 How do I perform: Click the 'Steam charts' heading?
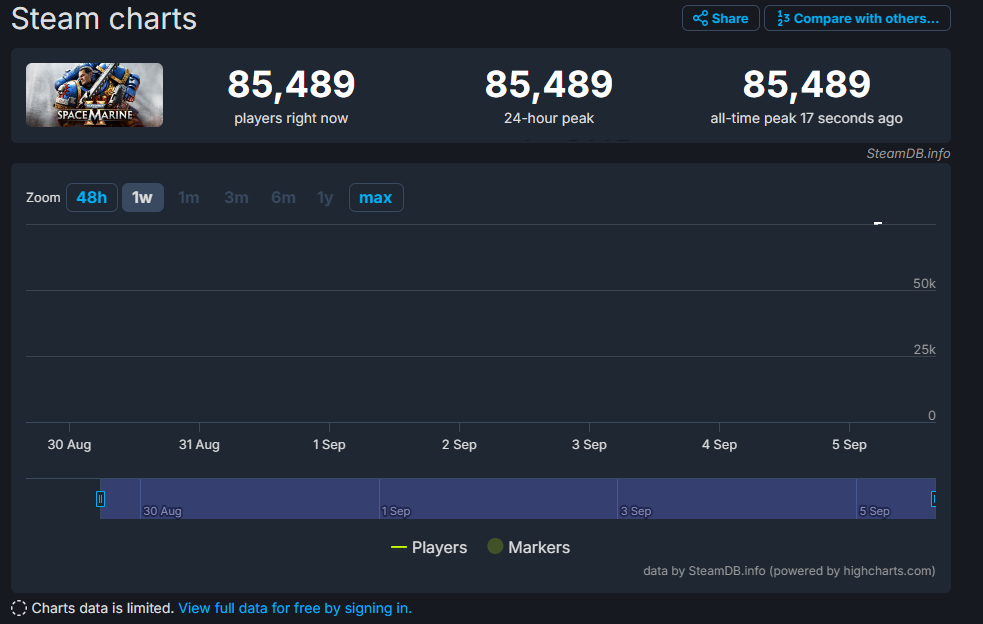coord(104,18)
